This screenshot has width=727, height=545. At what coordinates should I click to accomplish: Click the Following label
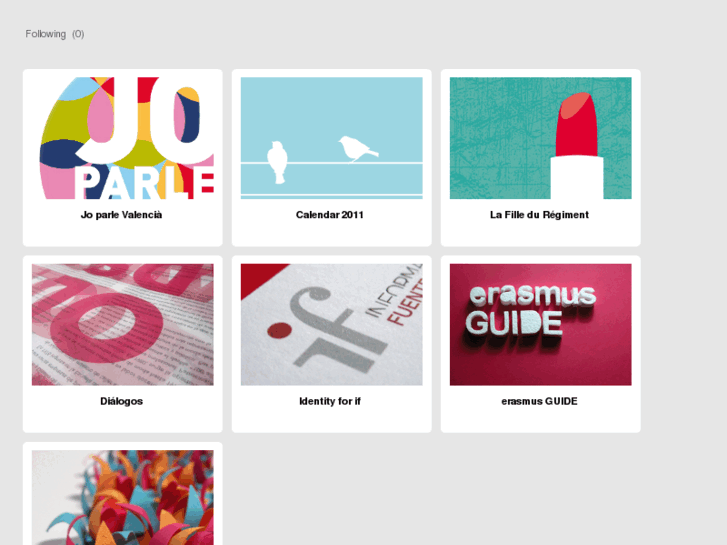click(45, 34)
